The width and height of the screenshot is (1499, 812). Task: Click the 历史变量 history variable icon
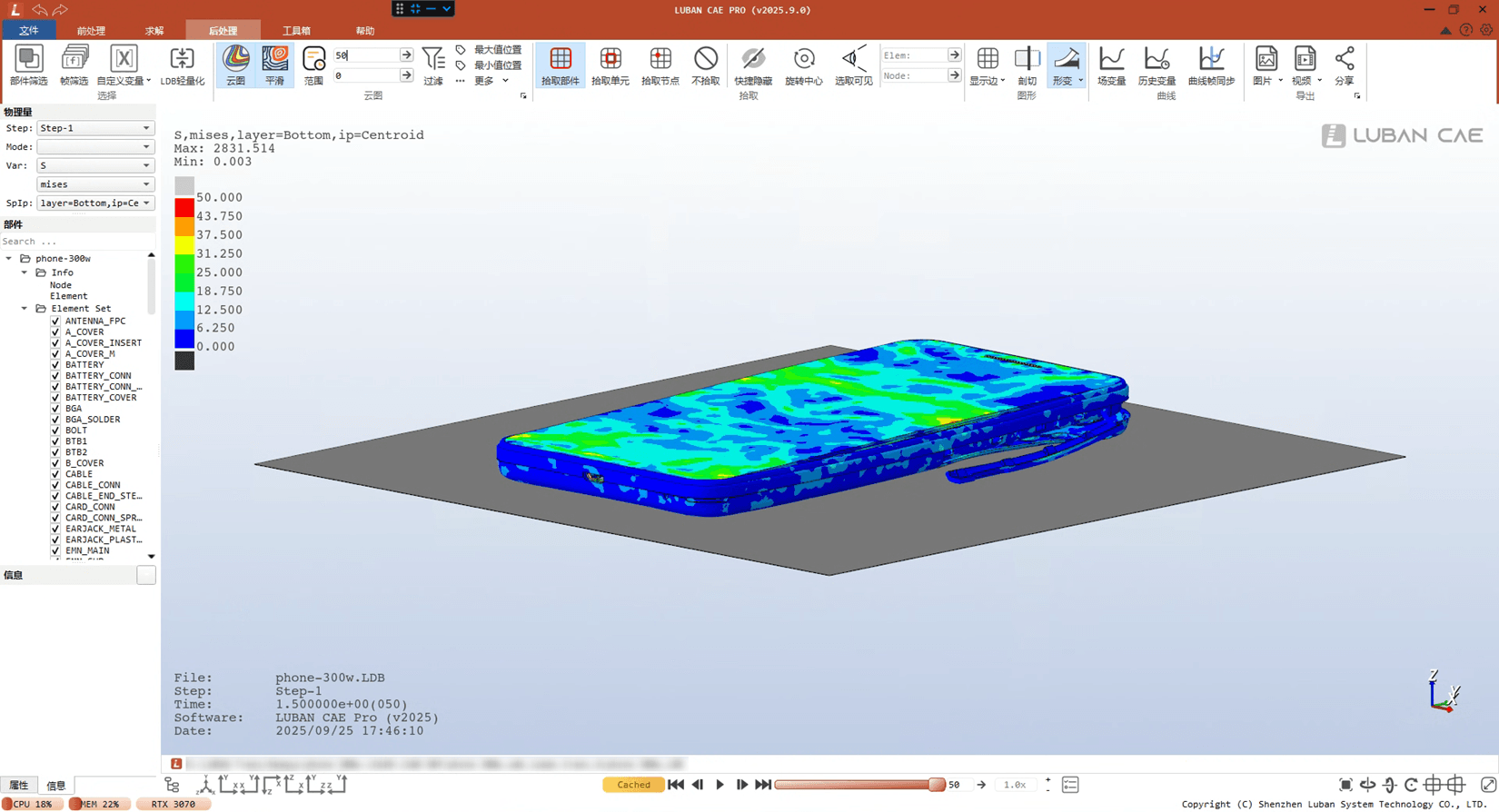pos(1156,64)
